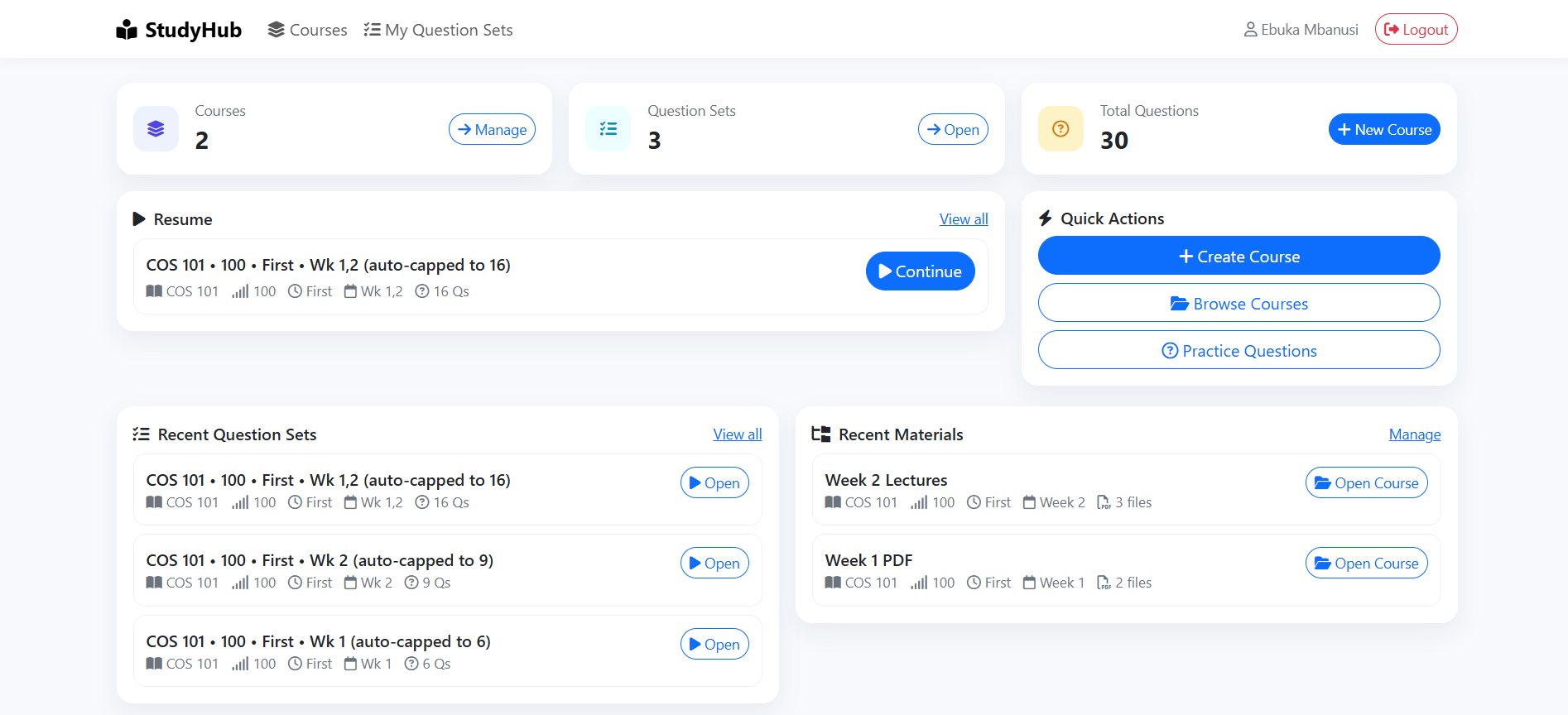Click the lightning bolt Quick Actions icon
Image resolution: width=1568 pixels, height=715 pixels.
point(1046,218)
